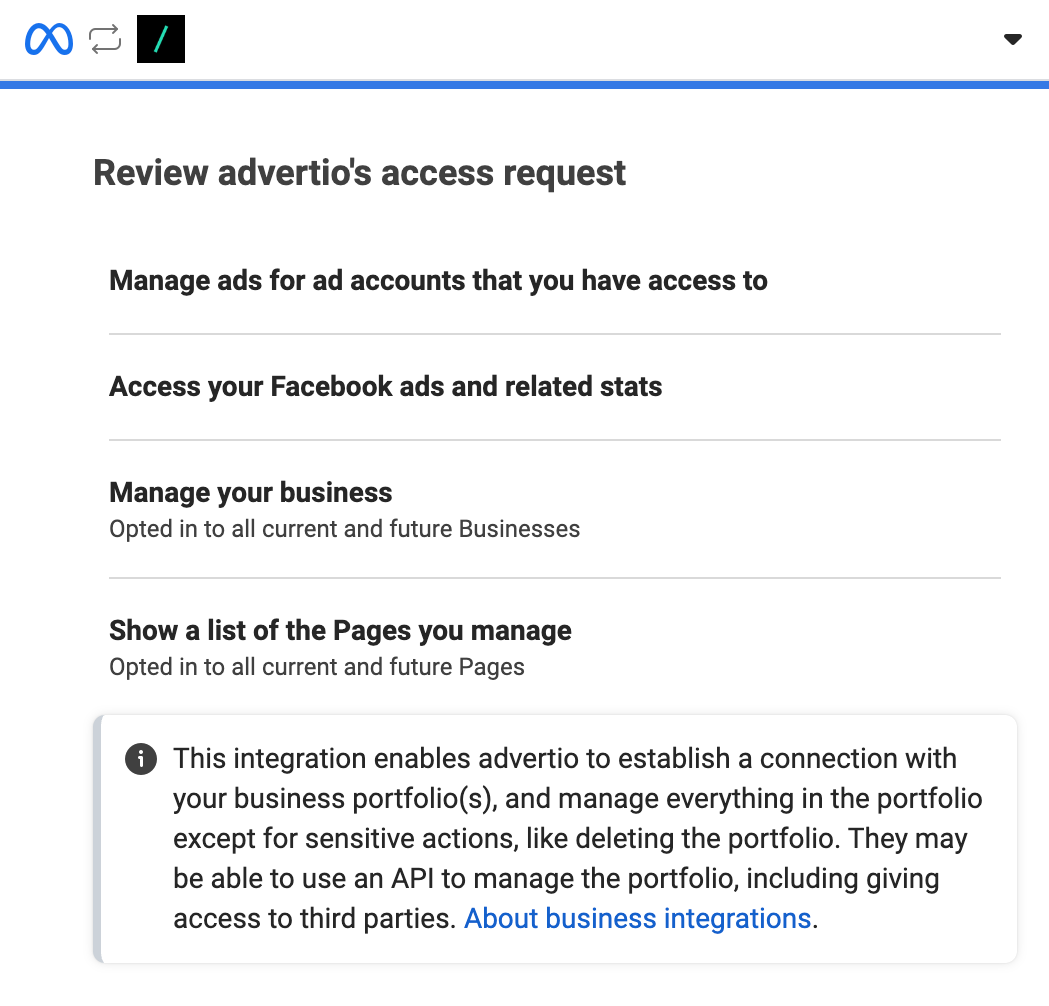Image resolution: width=1049 pixels, height=1006 pixels.
Task: Click the divider line above 'Show a list of the Pages'
Action: coord(554,578)
